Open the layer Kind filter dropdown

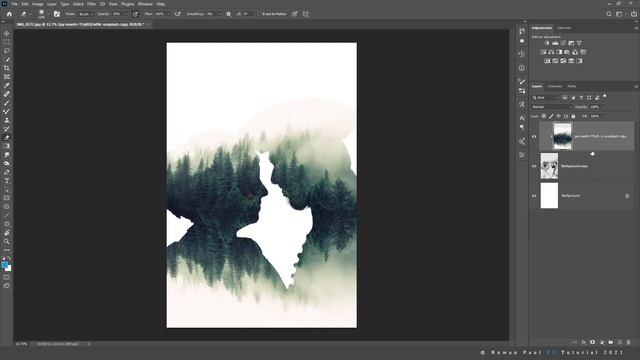[x=545, y=98]
